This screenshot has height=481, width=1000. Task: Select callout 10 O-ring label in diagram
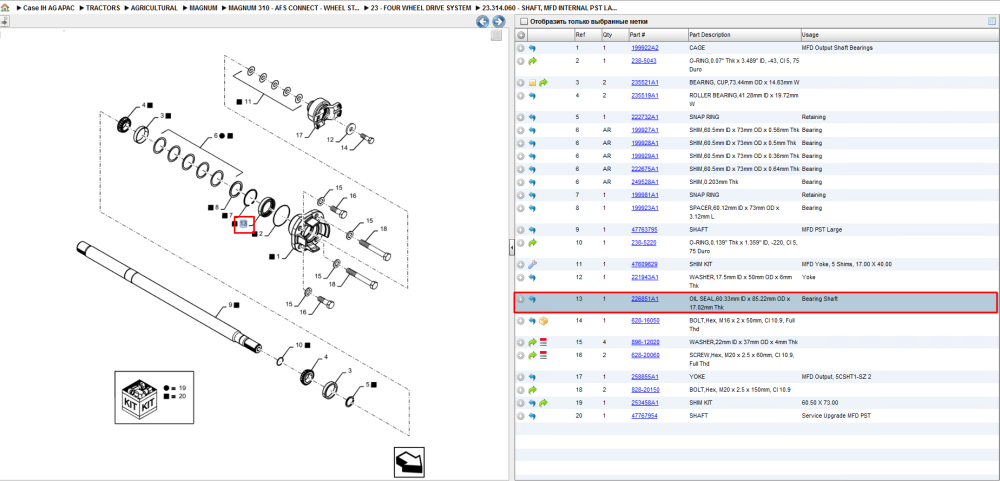coord(299,345)
